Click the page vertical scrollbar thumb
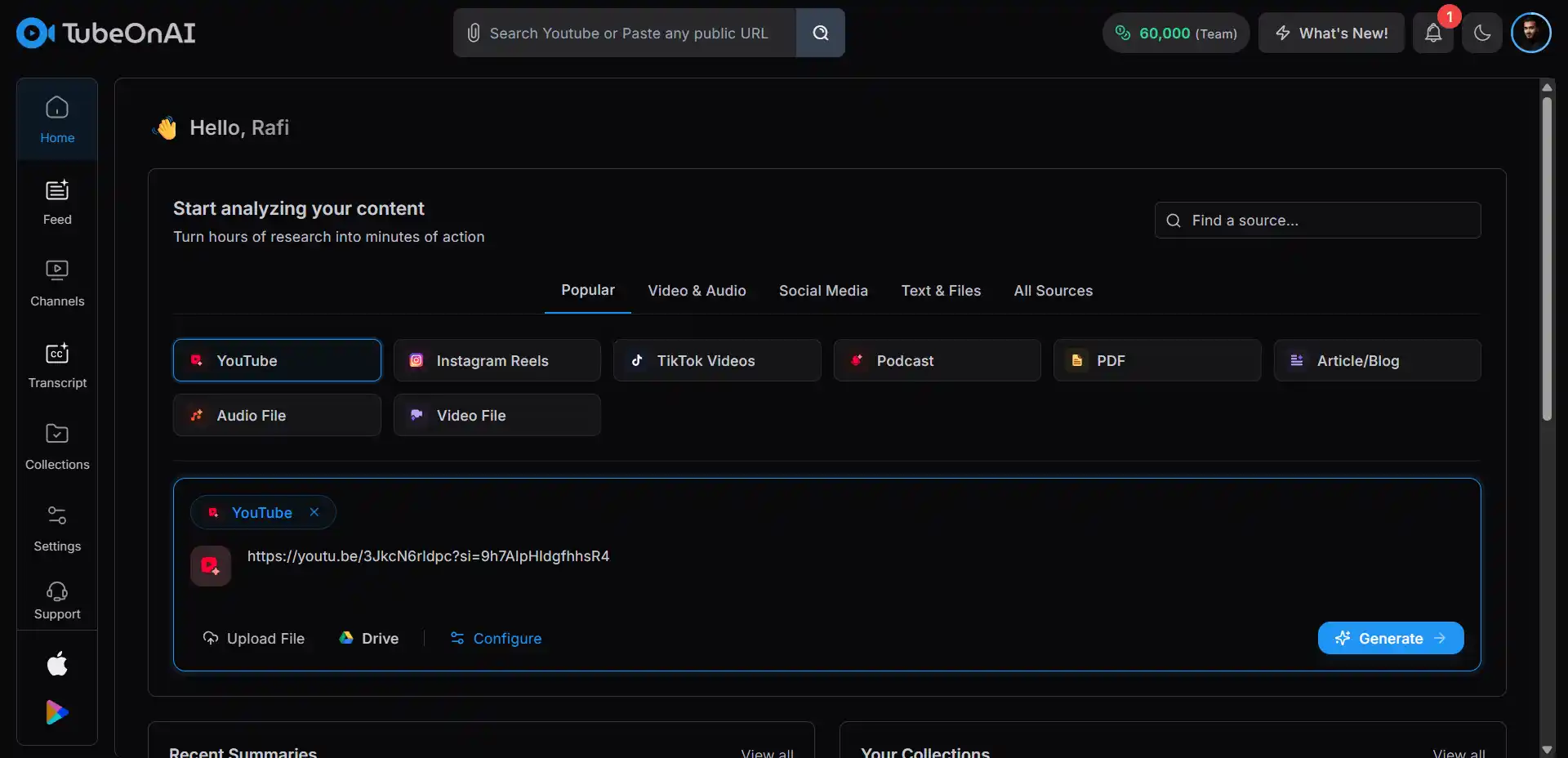 (x=1547, y=259)
